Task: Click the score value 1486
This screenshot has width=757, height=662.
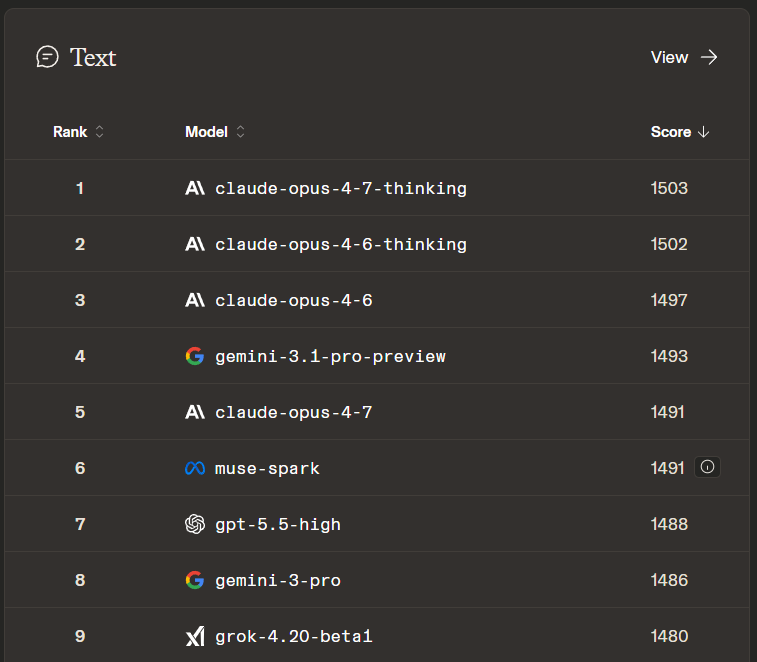Action: (x=669, y=580)
